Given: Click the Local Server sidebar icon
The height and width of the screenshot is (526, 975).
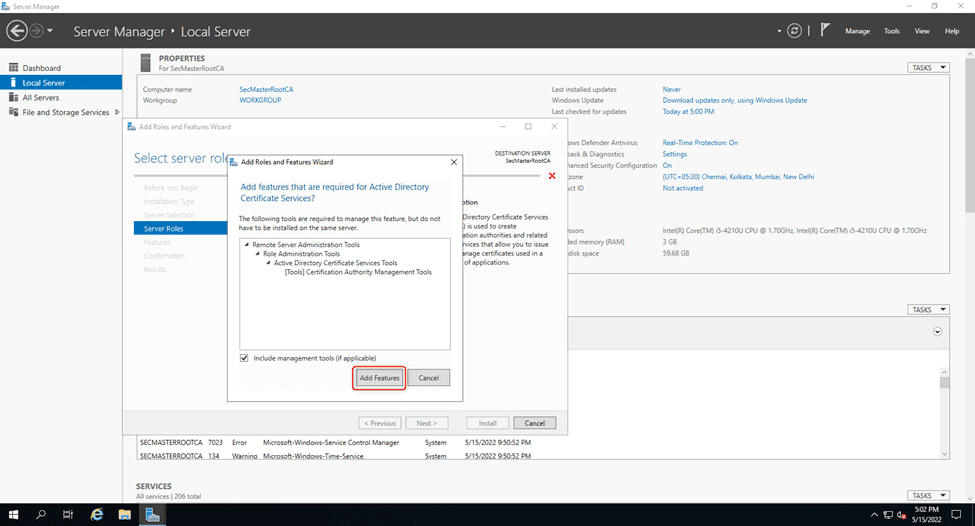Looking at the screenshot, I should [13, 83].
